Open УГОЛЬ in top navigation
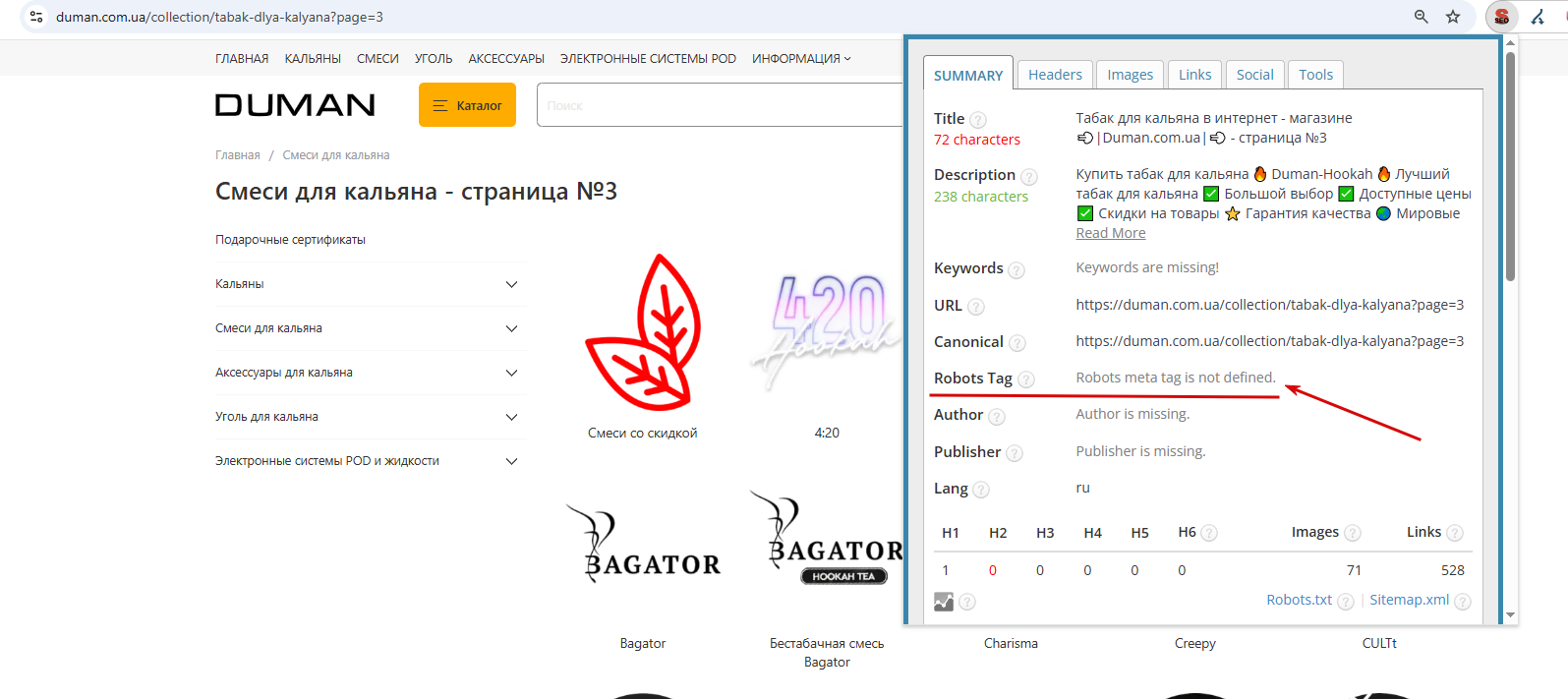Screen dimensions: 1568x699 (434, 59)
